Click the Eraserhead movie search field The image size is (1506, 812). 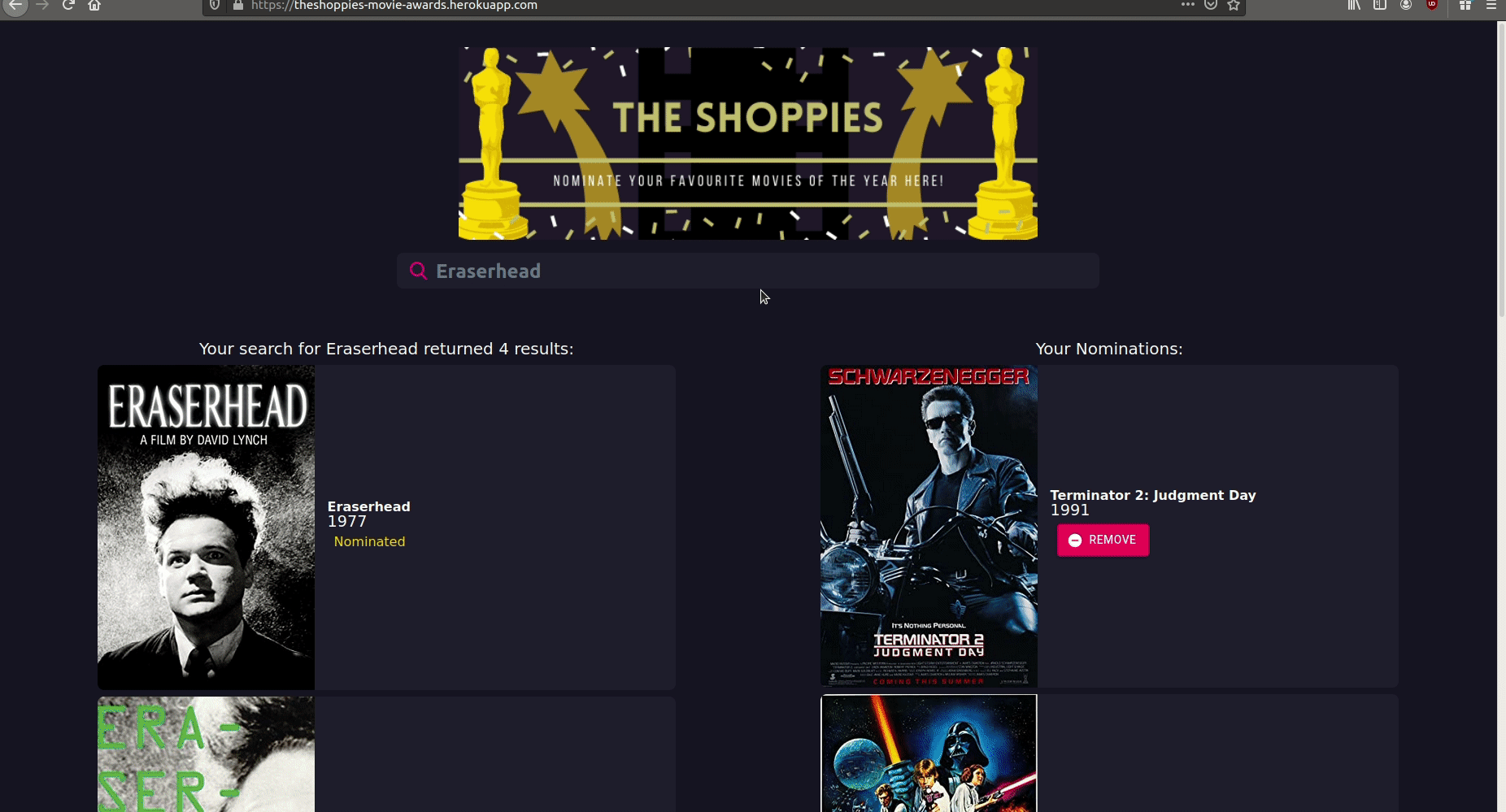point(748,271)
